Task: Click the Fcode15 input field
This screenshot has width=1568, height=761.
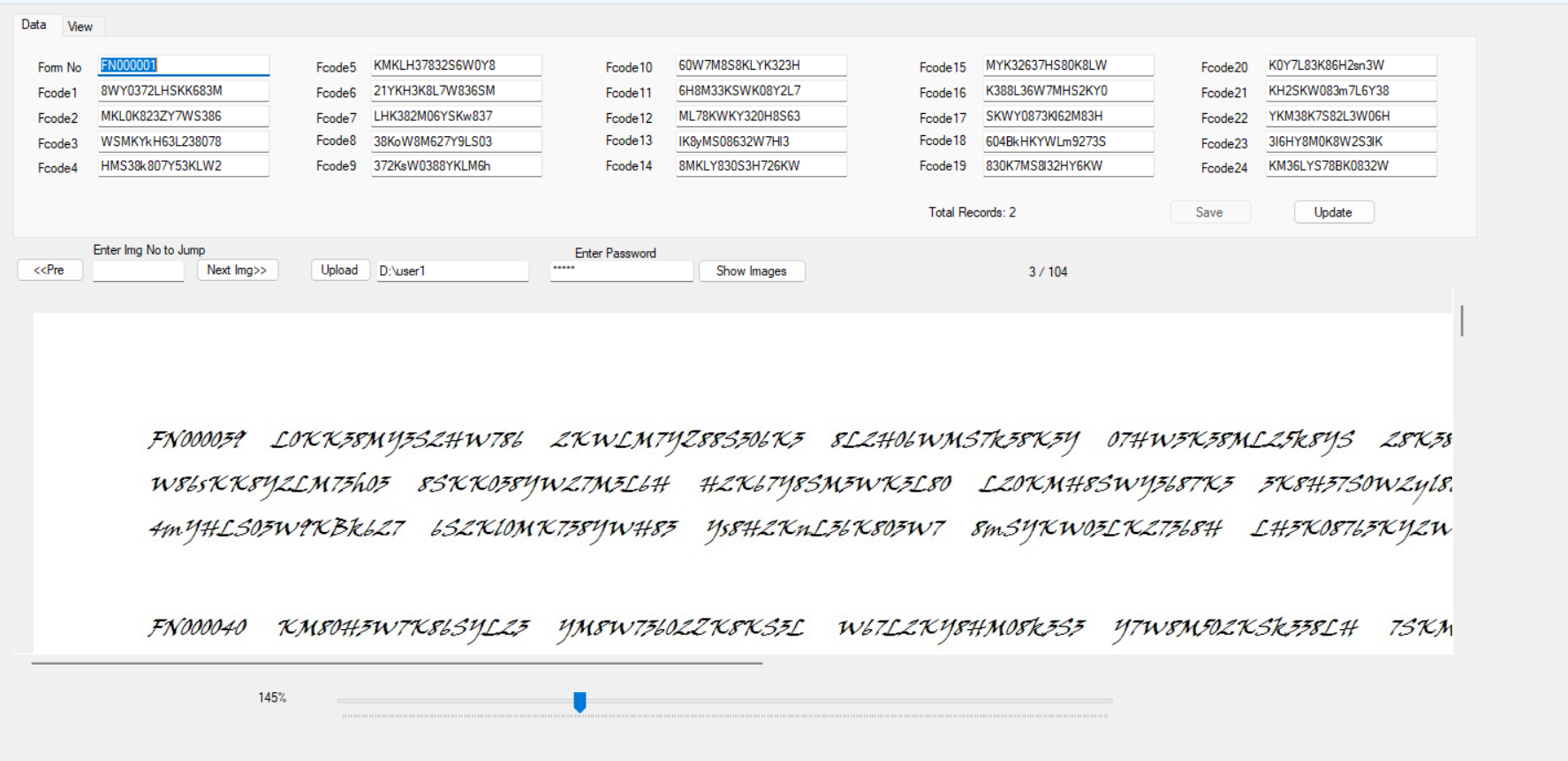Action: [1068, 65]
